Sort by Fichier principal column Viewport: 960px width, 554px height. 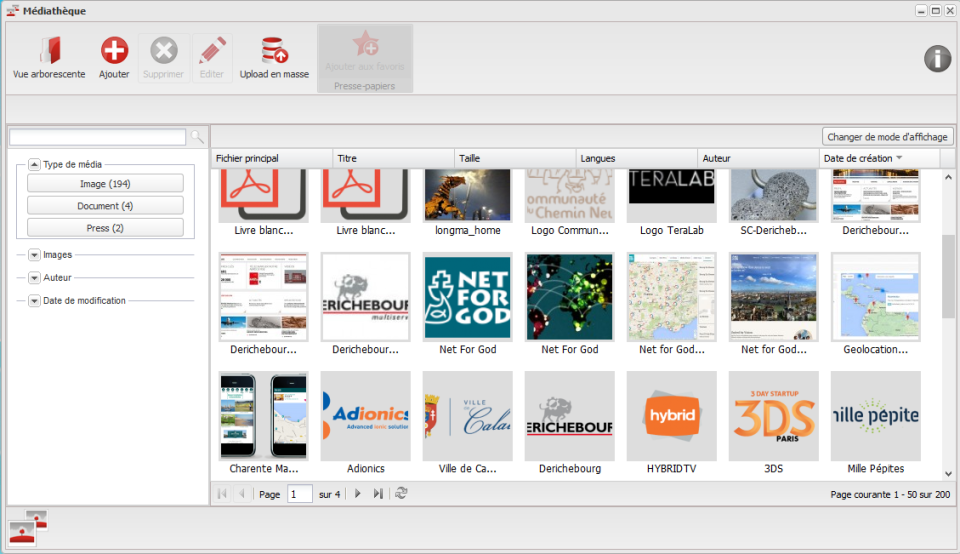pos(272,158)
